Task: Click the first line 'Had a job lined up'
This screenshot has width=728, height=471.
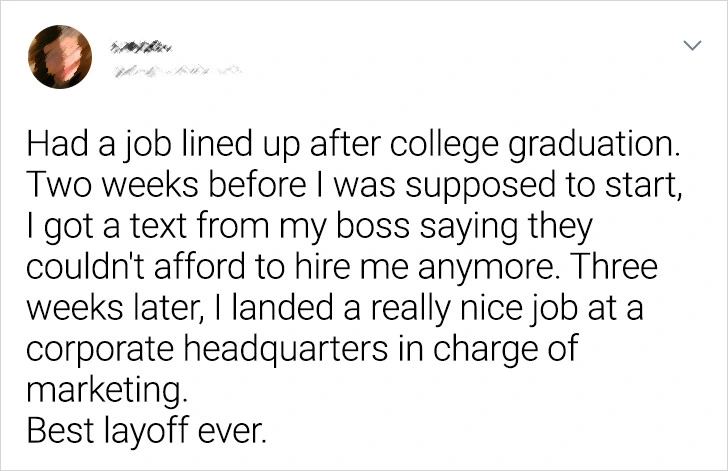Action: tap(165, 145)
